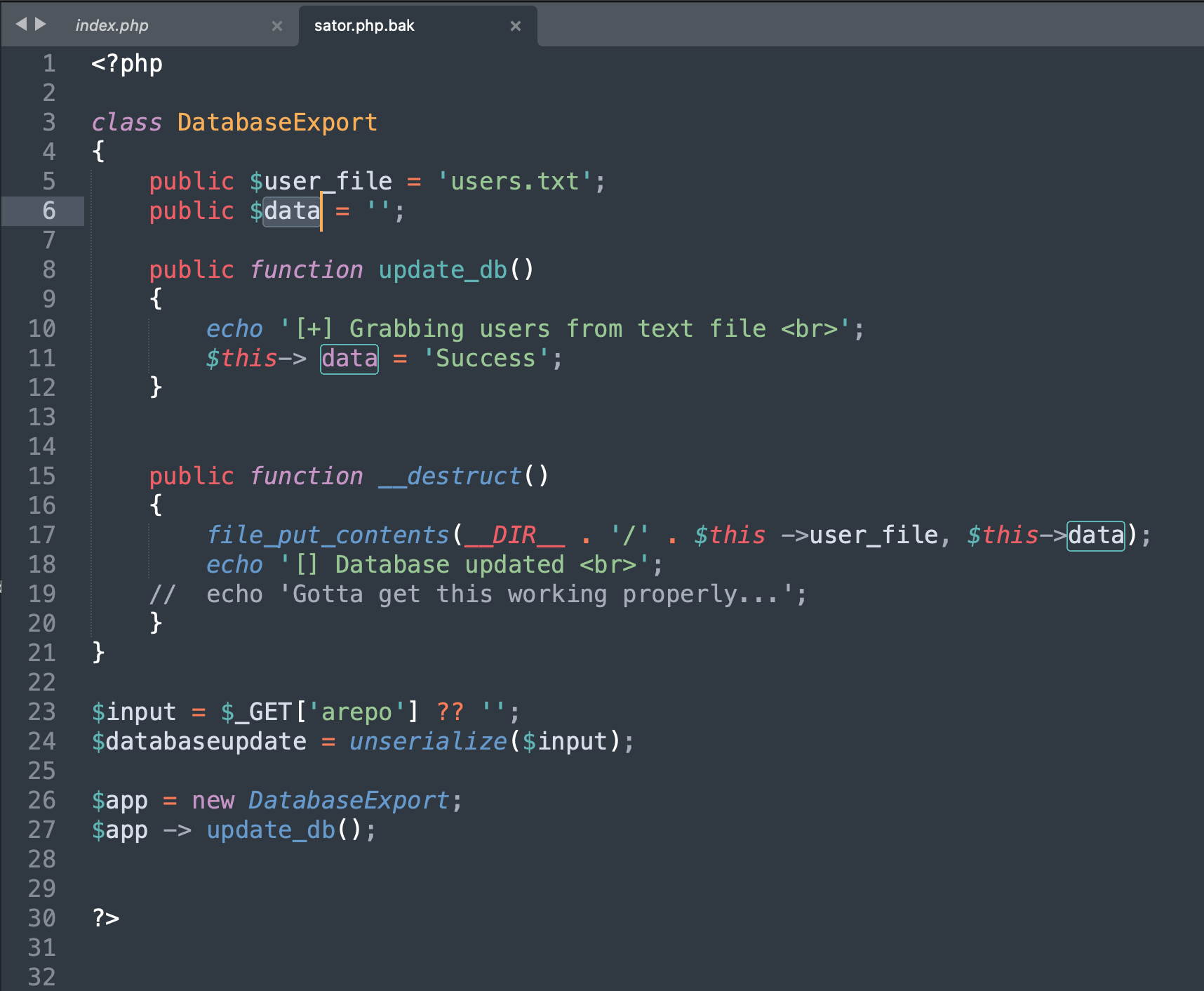Click the boxed 'data' after $this-> on line 11
This screenshot has width=1204, height=991.
tap(349, 359)
